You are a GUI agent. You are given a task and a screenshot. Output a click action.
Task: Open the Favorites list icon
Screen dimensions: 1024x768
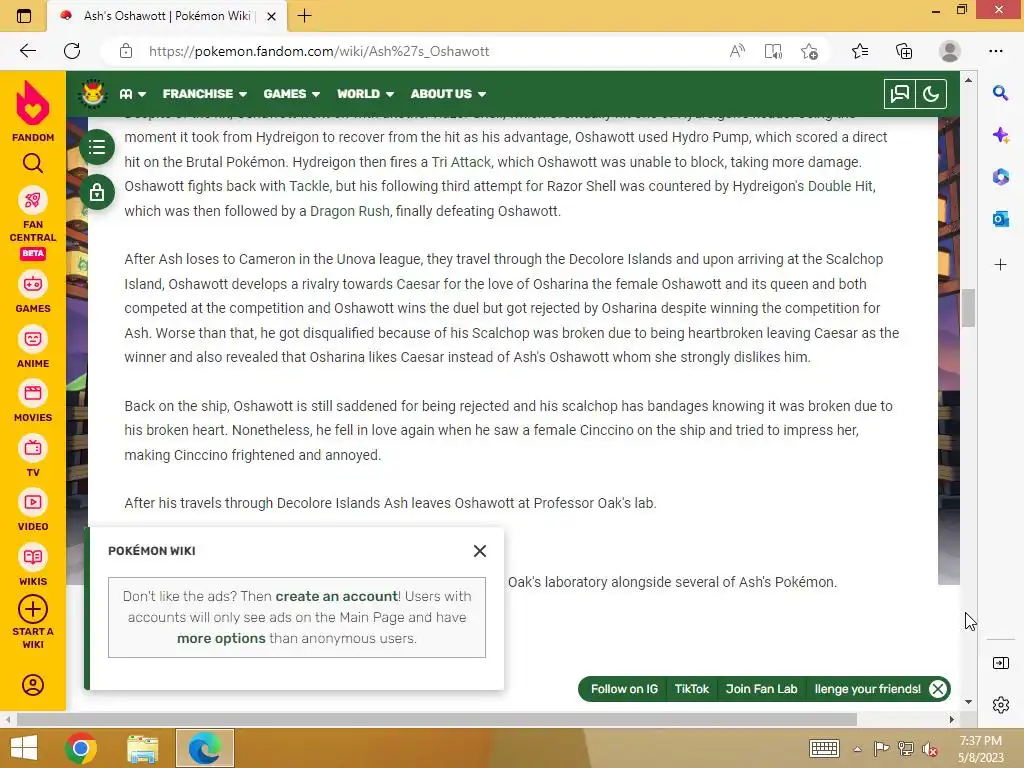[x=860, y=51]
